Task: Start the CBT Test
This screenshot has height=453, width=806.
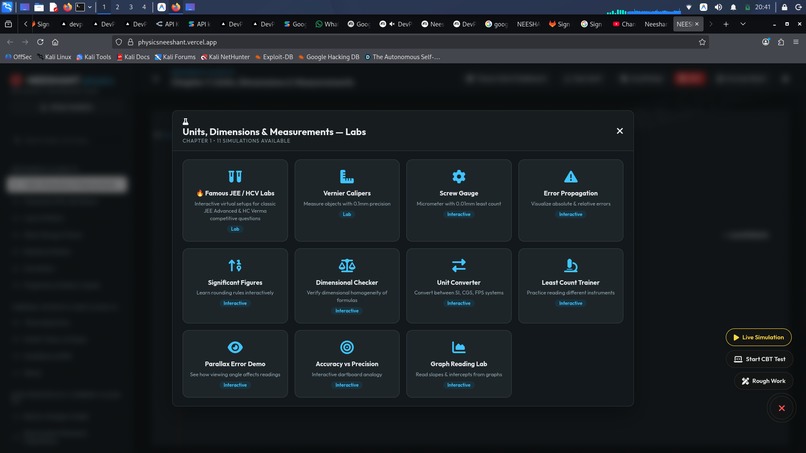Action: (x=760, y=359)
